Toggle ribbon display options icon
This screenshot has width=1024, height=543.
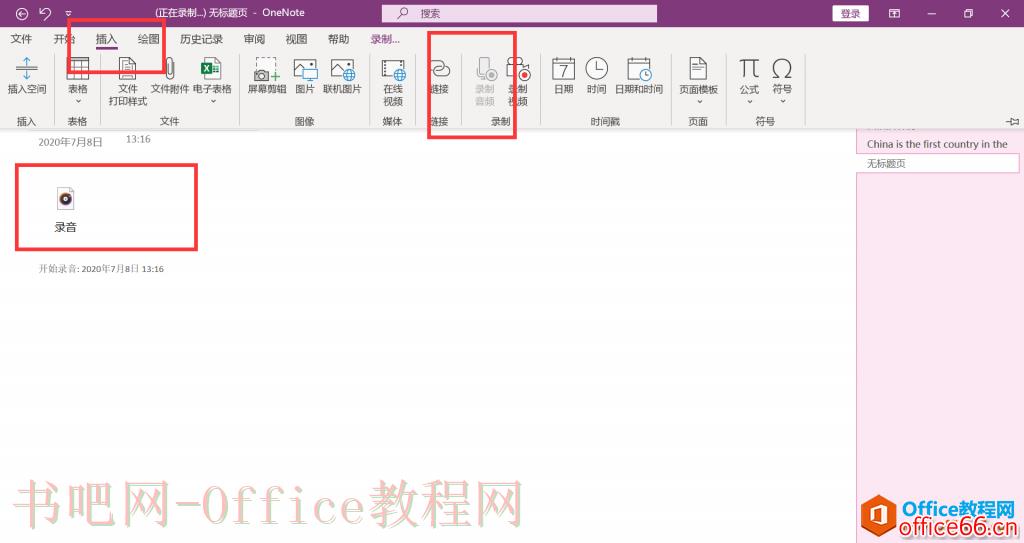(894, 13)
